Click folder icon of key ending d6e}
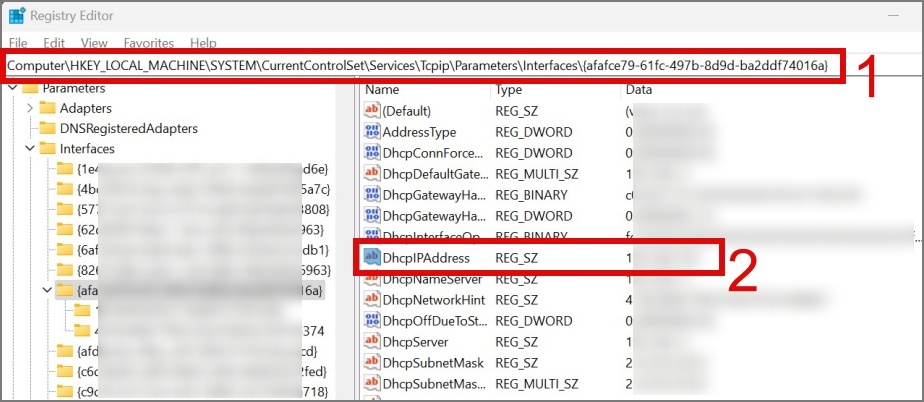 coord(64,169)
